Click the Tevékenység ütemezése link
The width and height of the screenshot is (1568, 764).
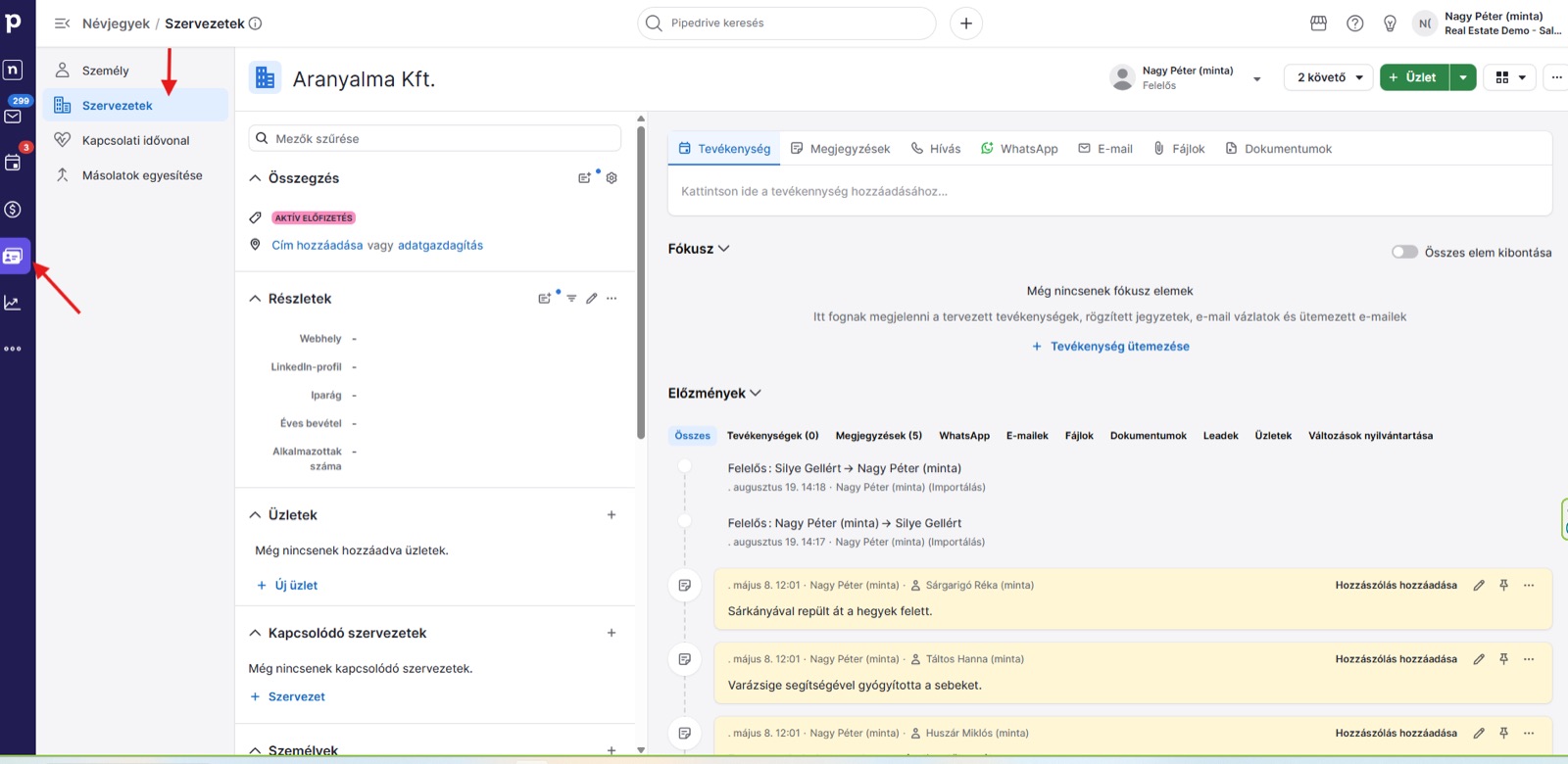pyautogui.click(x=1110, y=347)
